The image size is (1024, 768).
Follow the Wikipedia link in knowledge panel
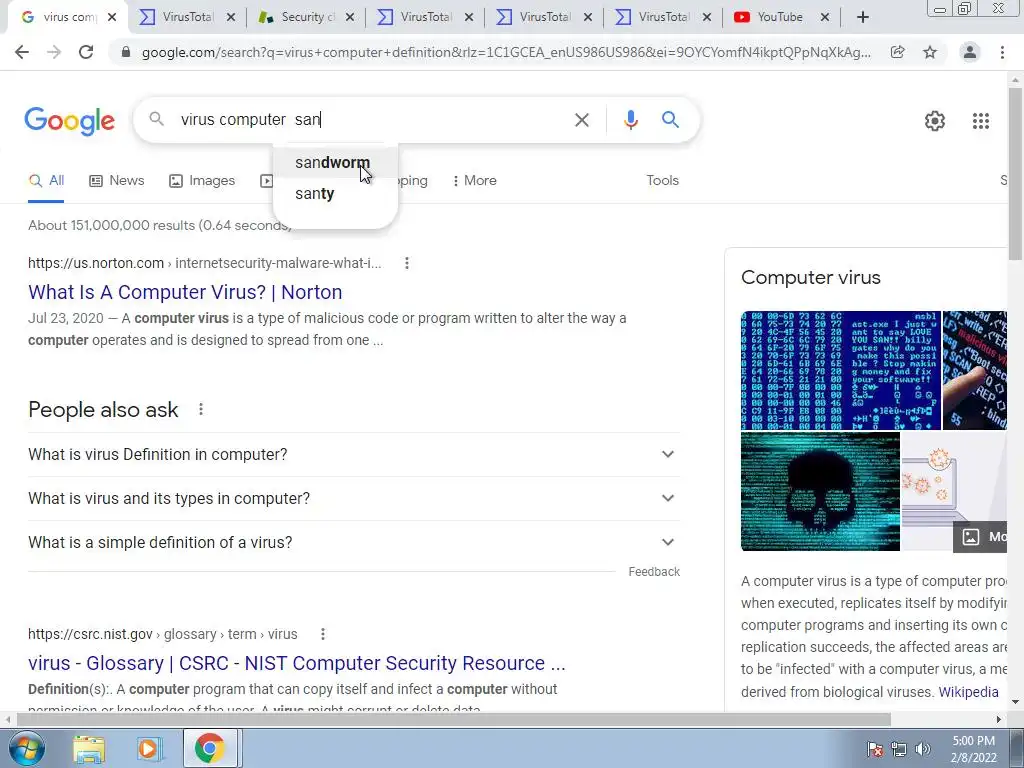point(968,692)
